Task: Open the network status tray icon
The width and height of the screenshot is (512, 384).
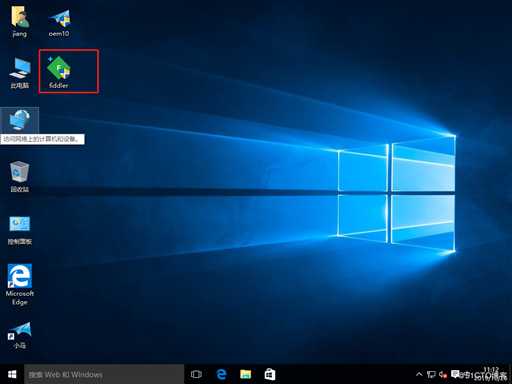Action: coord(431,374)
